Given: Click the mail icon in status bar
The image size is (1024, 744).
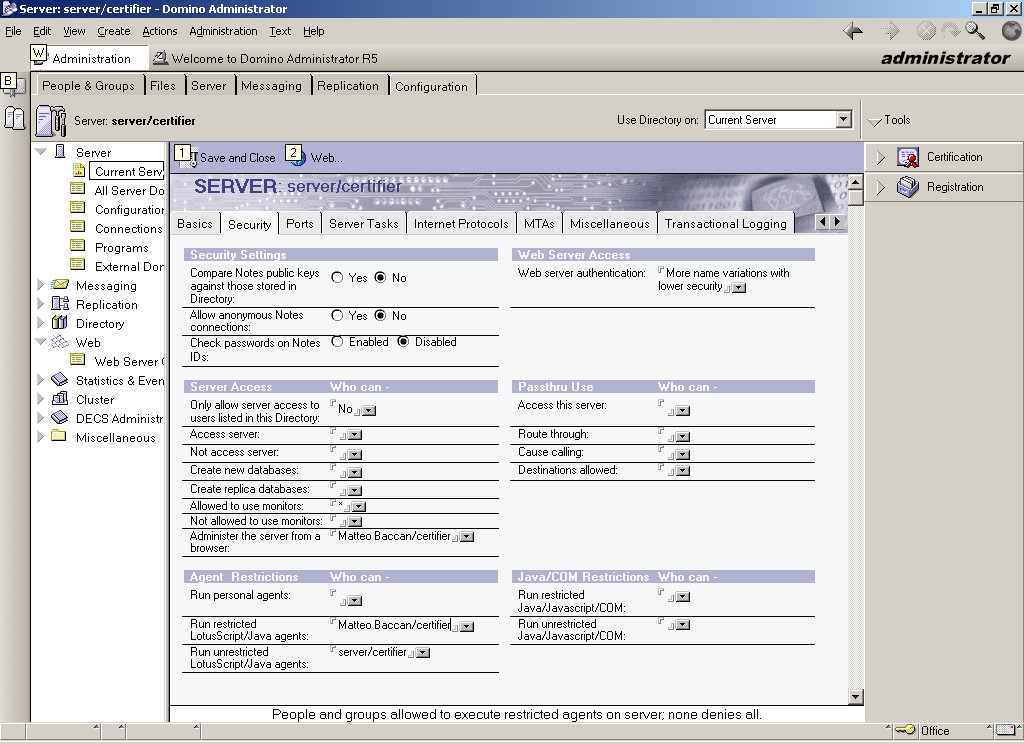Looking at the screenshot, I should click(x=1005, y=730).
